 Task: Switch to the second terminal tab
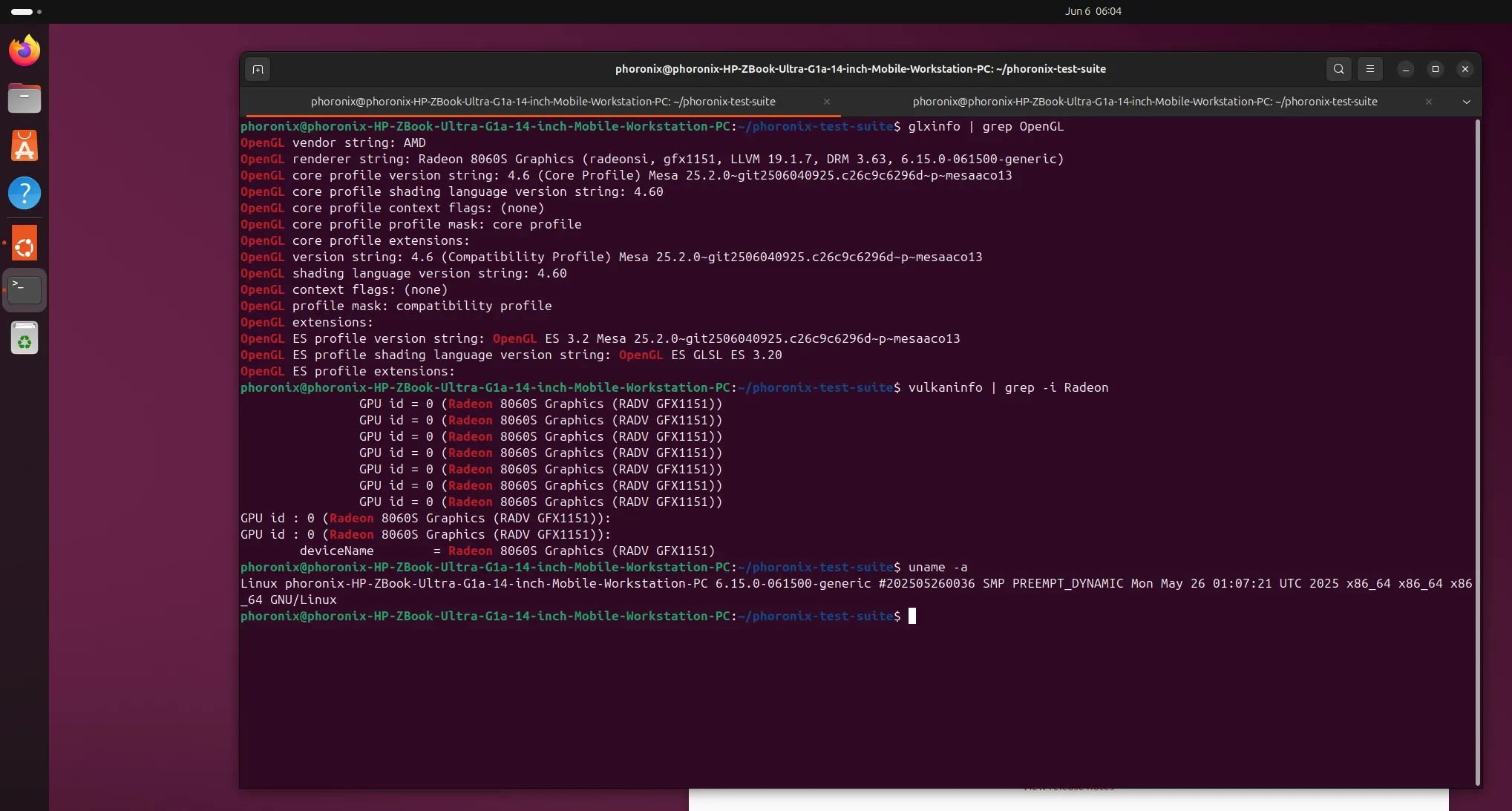click(x=1144, y=102)
